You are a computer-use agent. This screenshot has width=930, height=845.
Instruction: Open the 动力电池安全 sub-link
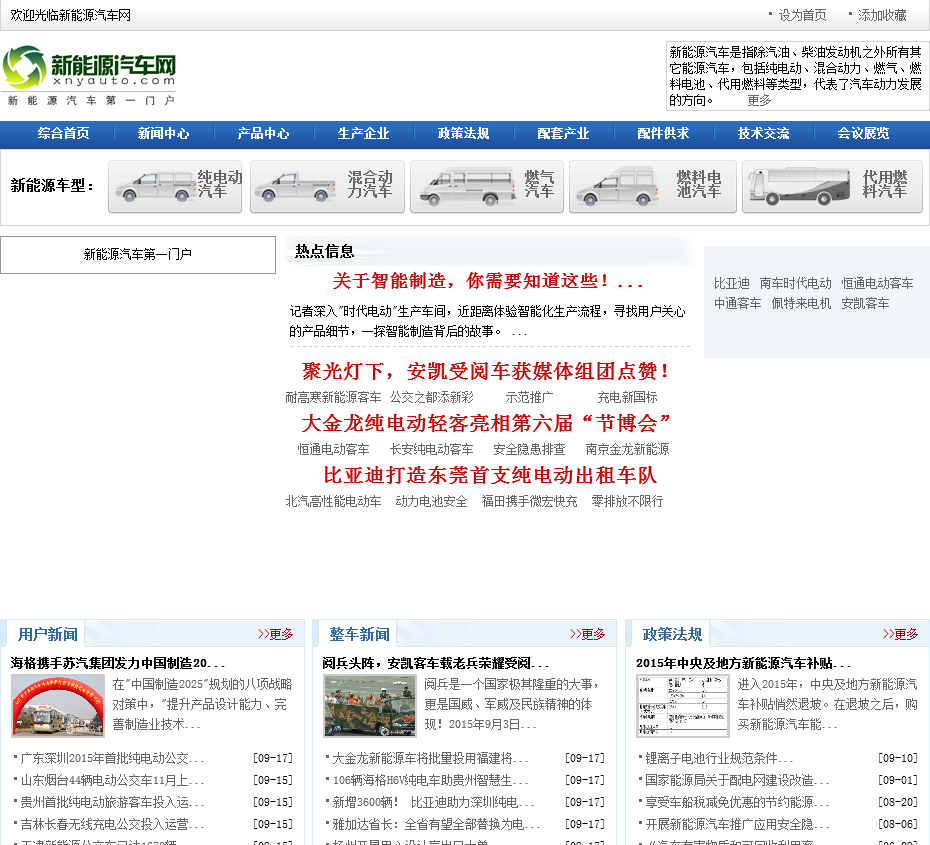coord(431,502)
